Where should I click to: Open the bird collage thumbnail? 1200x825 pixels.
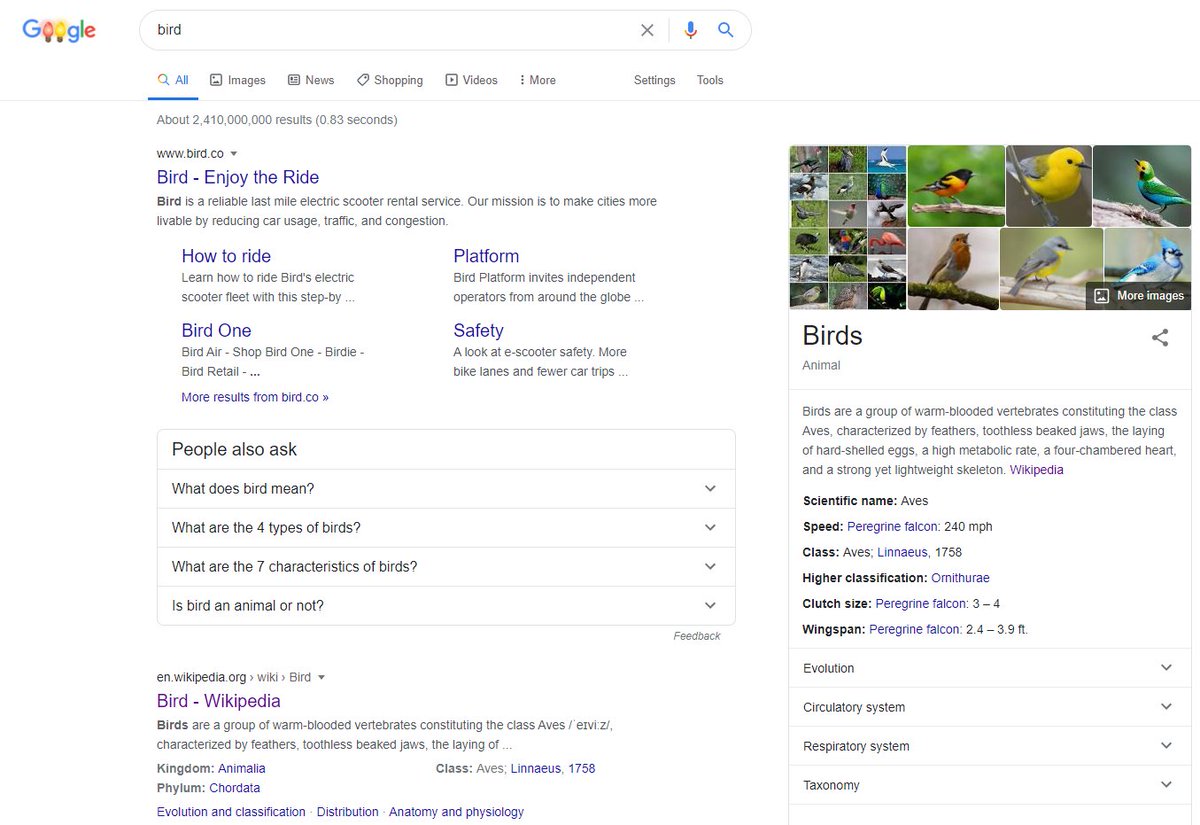848,228
